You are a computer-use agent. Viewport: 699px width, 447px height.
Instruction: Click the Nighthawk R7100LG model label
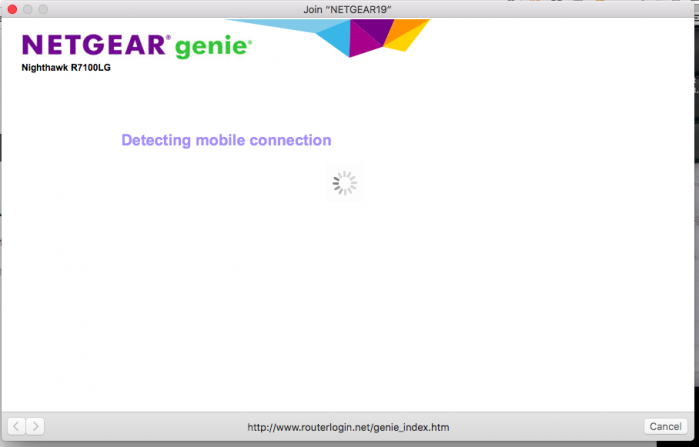click(66, 68)
